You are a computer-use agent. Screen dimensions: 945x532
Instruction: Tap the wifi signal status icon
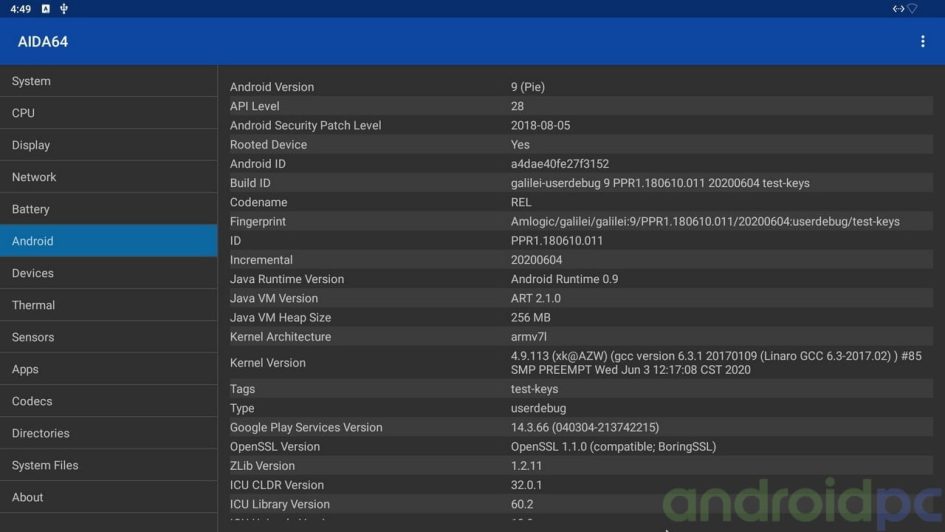point(912,8)
